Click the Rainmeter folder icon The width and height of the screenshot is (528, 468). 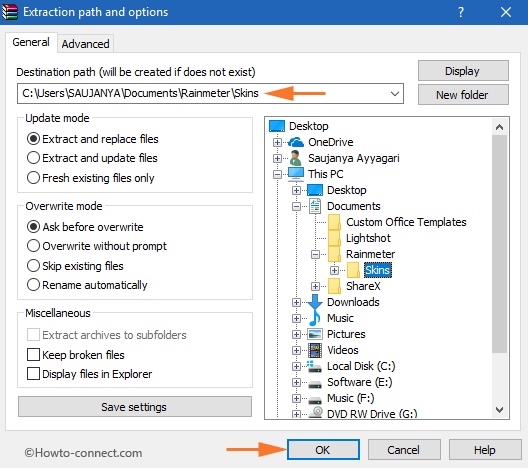(x=334, y=254)
